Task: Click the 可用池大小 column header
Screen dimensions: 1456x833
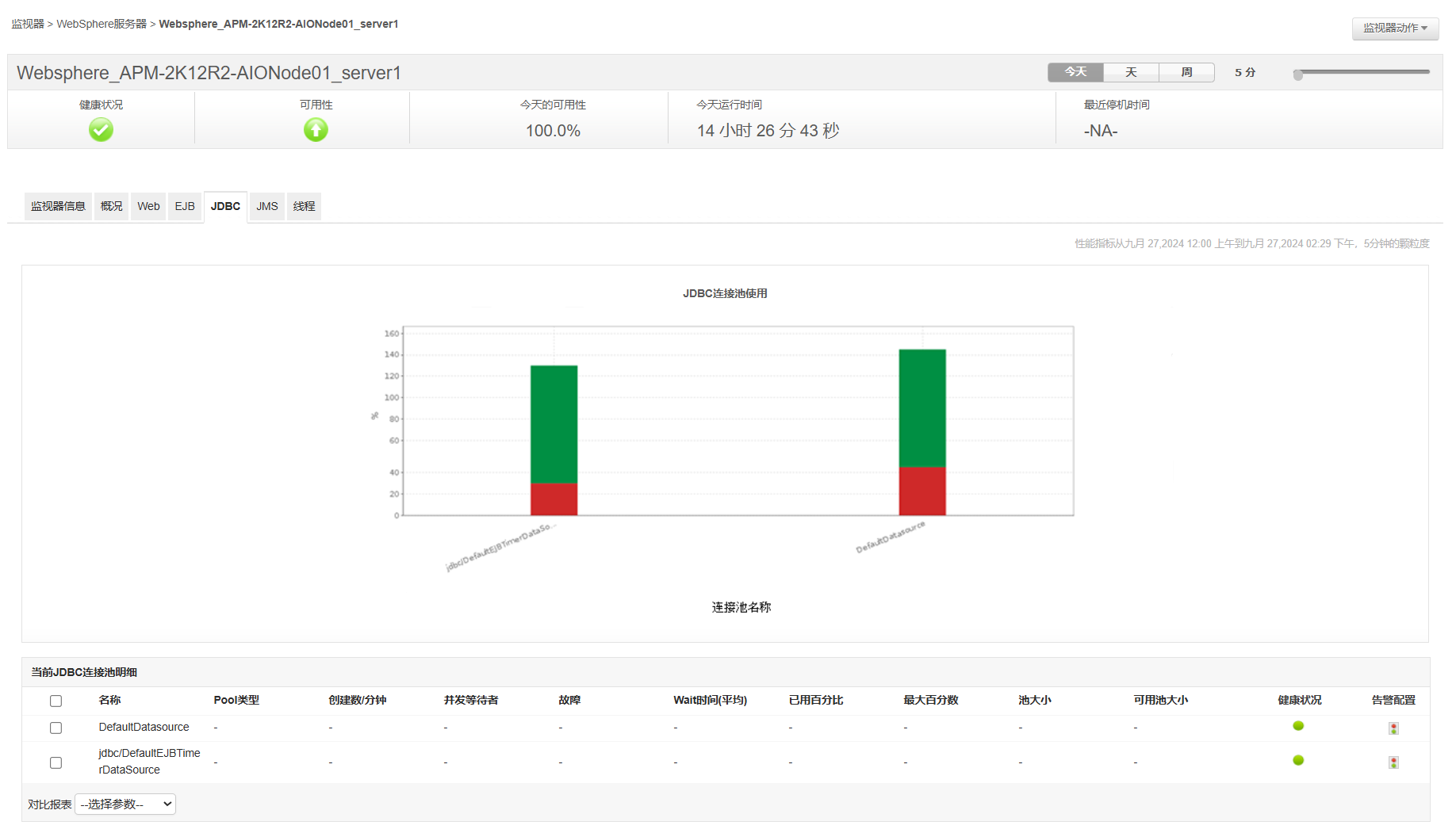Action: click(1161, 700)
